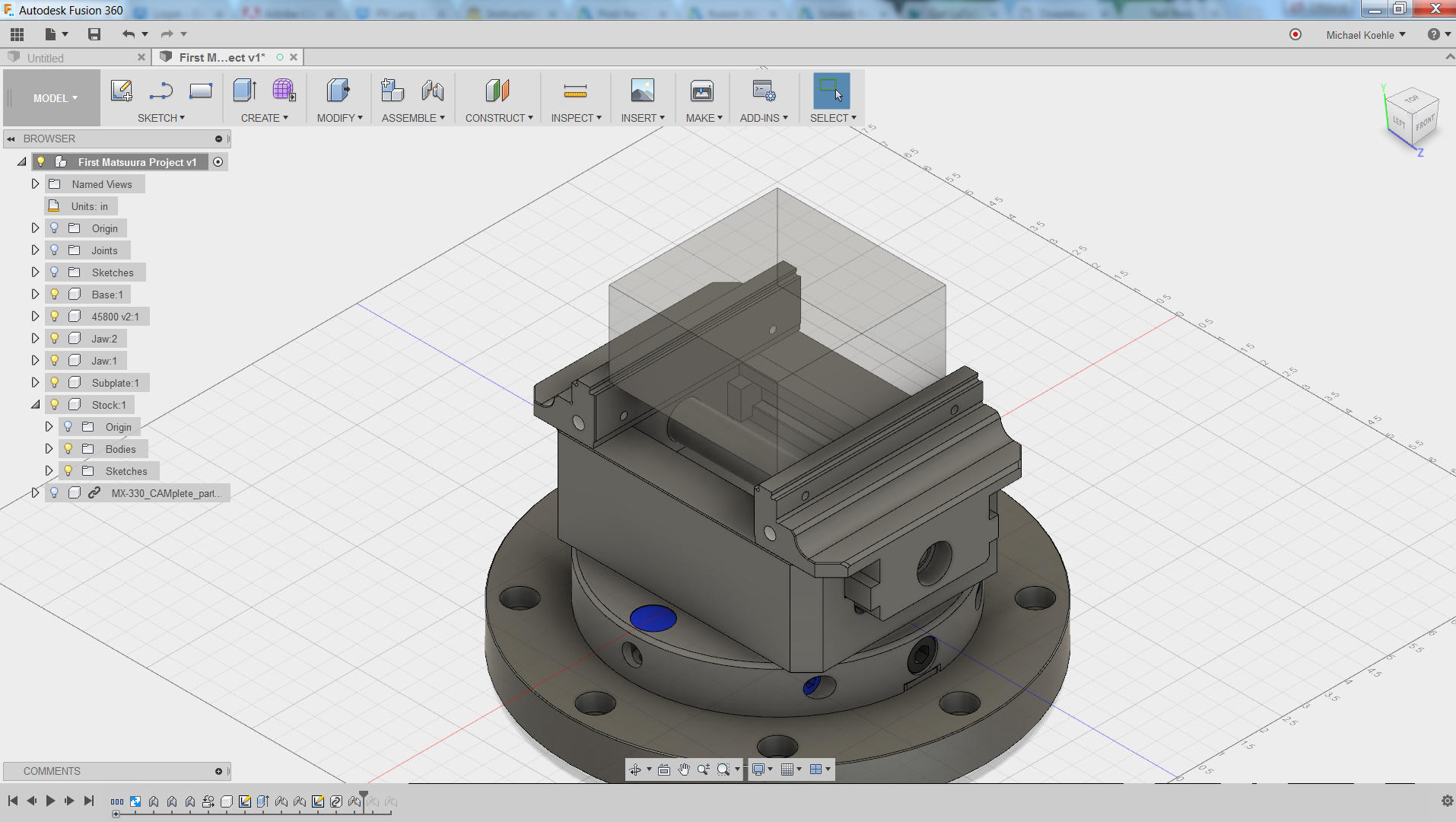
Task: Hide the Subplate:1 component bulb
Action: tap(54, 382)
